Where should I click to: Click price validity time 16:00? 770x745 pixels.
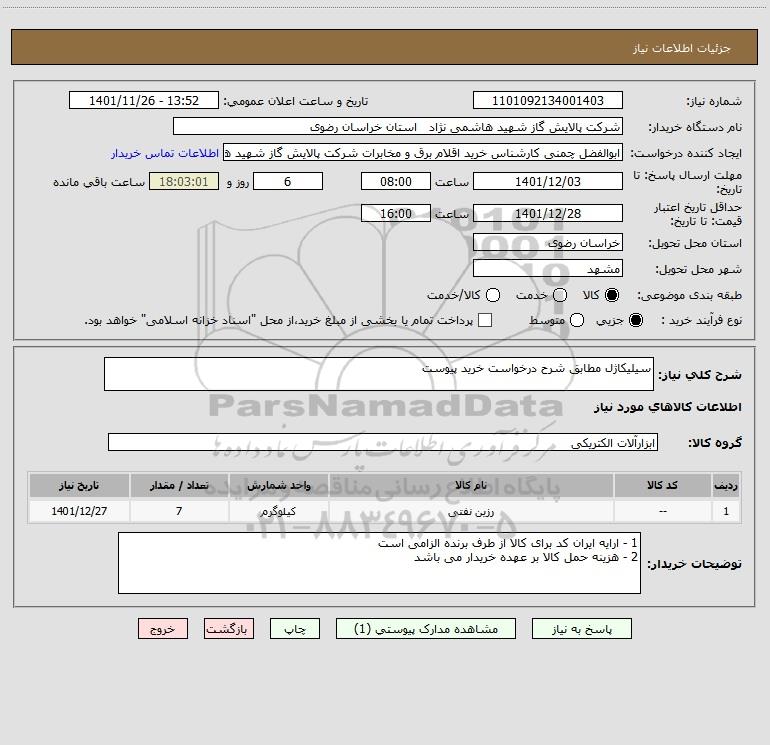tap(396, 213)
